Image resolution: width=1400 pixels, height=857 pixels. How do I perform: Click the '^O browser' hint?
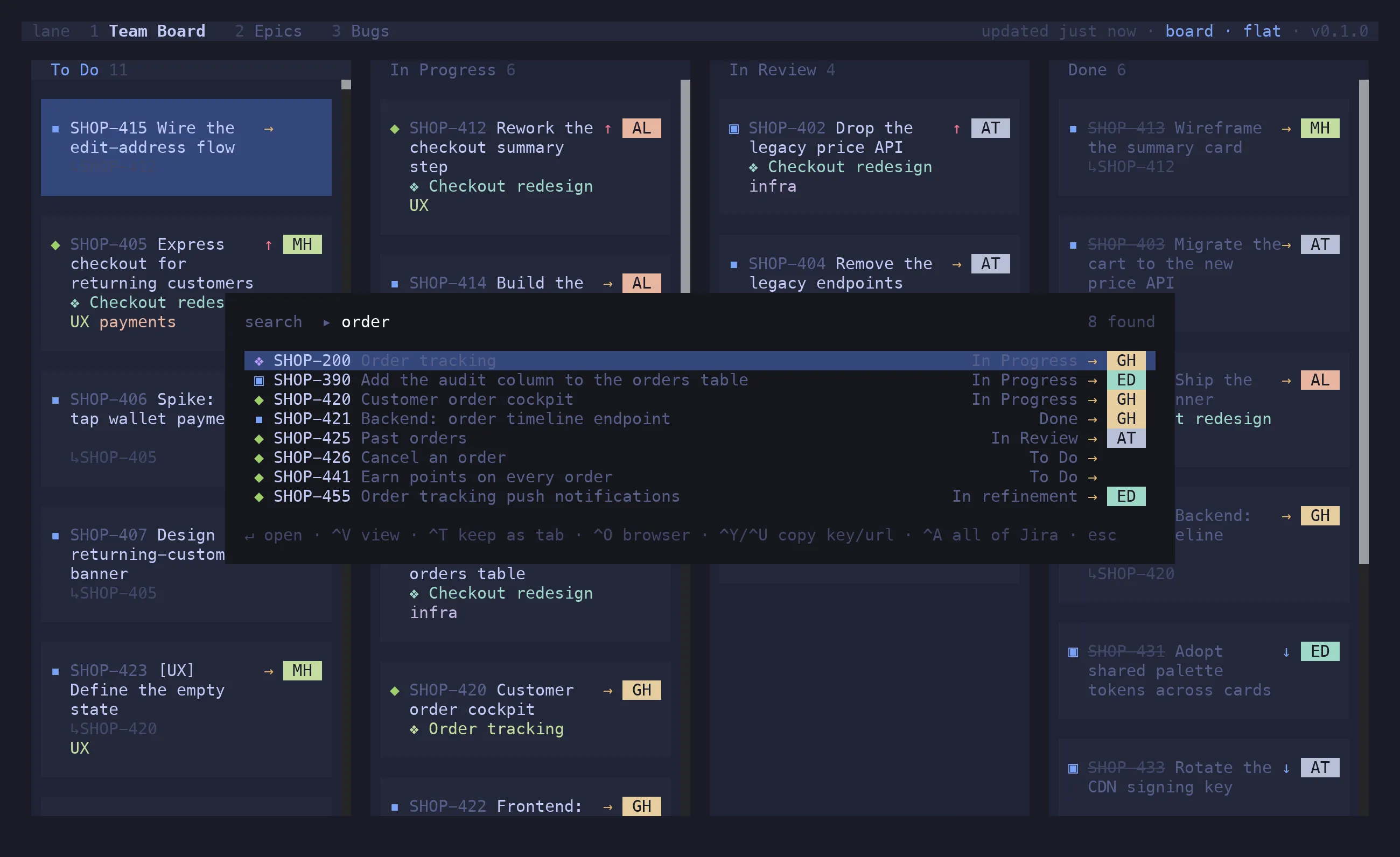[641, 535]
